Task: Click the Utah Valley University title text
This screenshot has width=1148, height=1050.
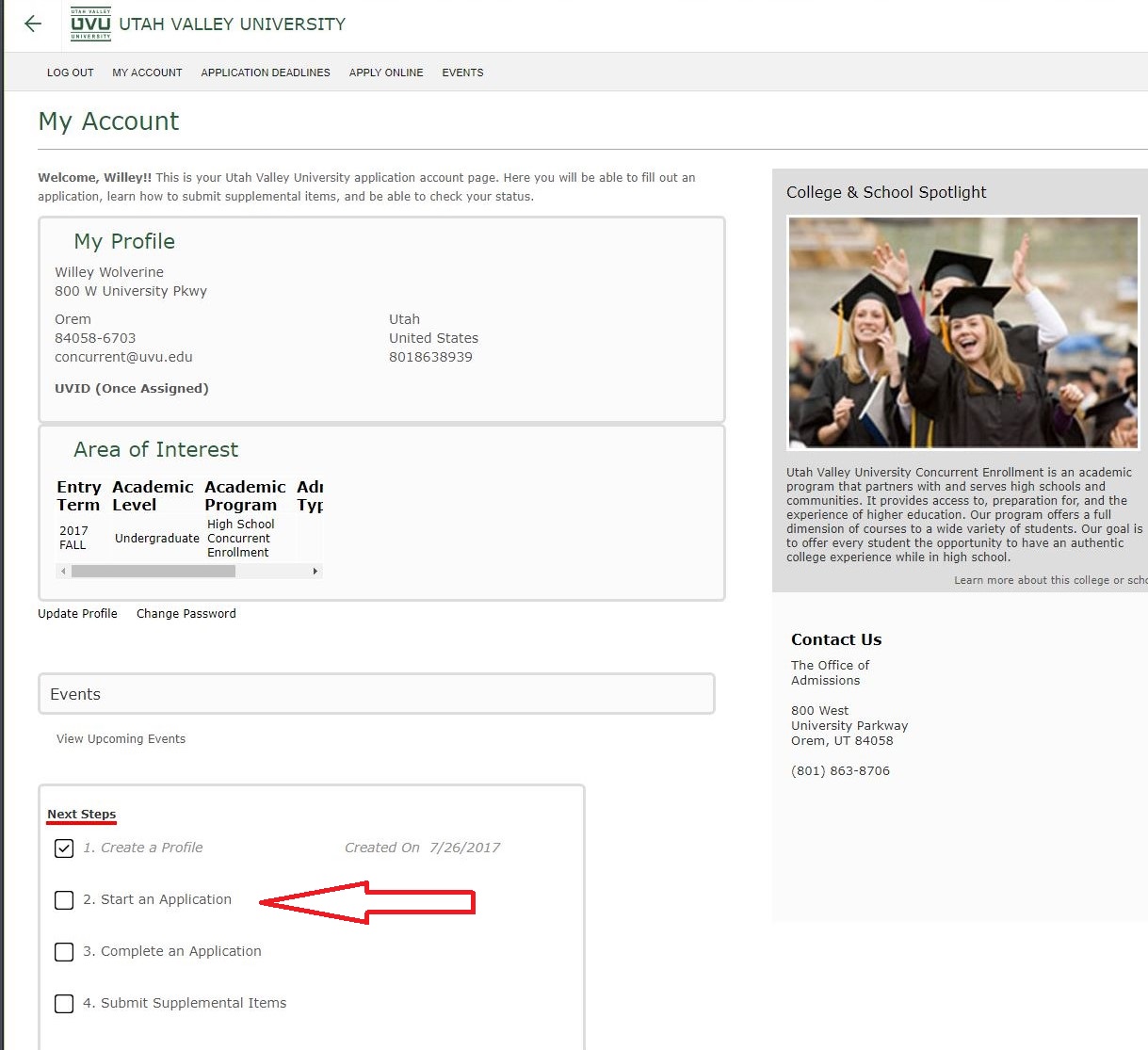Action: coord(232,24)
